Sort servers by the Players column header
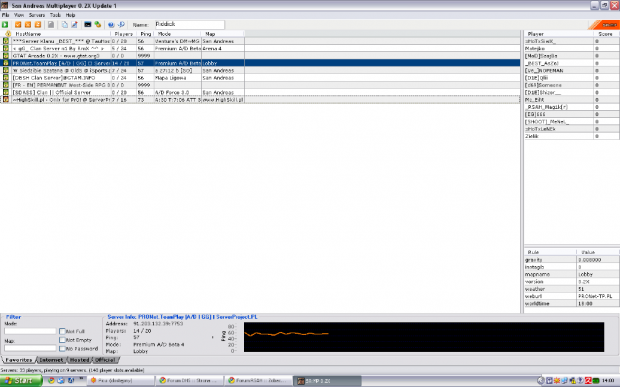Viewport: 620px width, 387px height. tap(123, 34)
